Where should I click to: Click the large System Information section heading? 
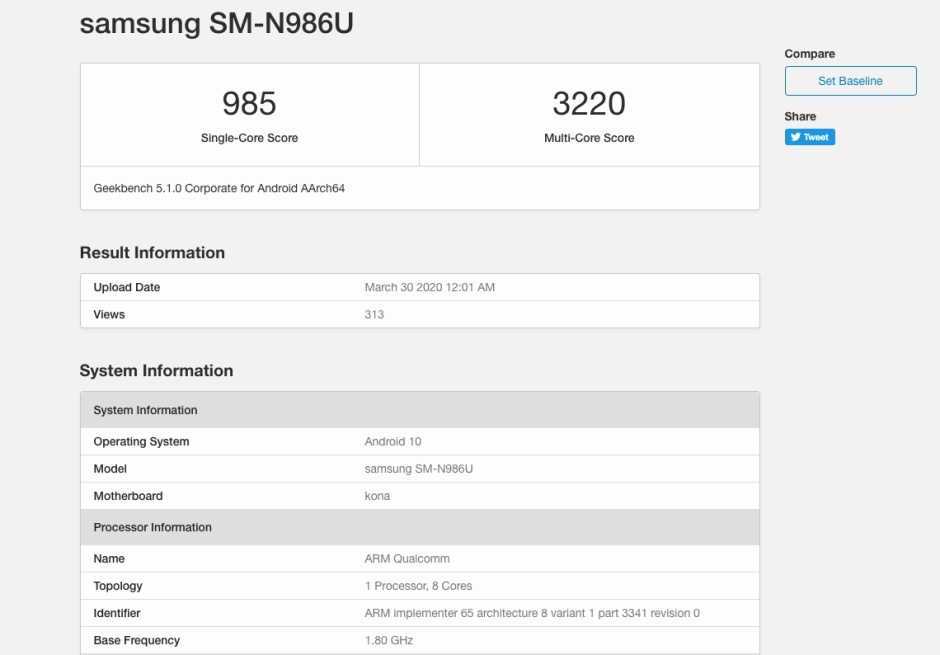click(156, 371)
